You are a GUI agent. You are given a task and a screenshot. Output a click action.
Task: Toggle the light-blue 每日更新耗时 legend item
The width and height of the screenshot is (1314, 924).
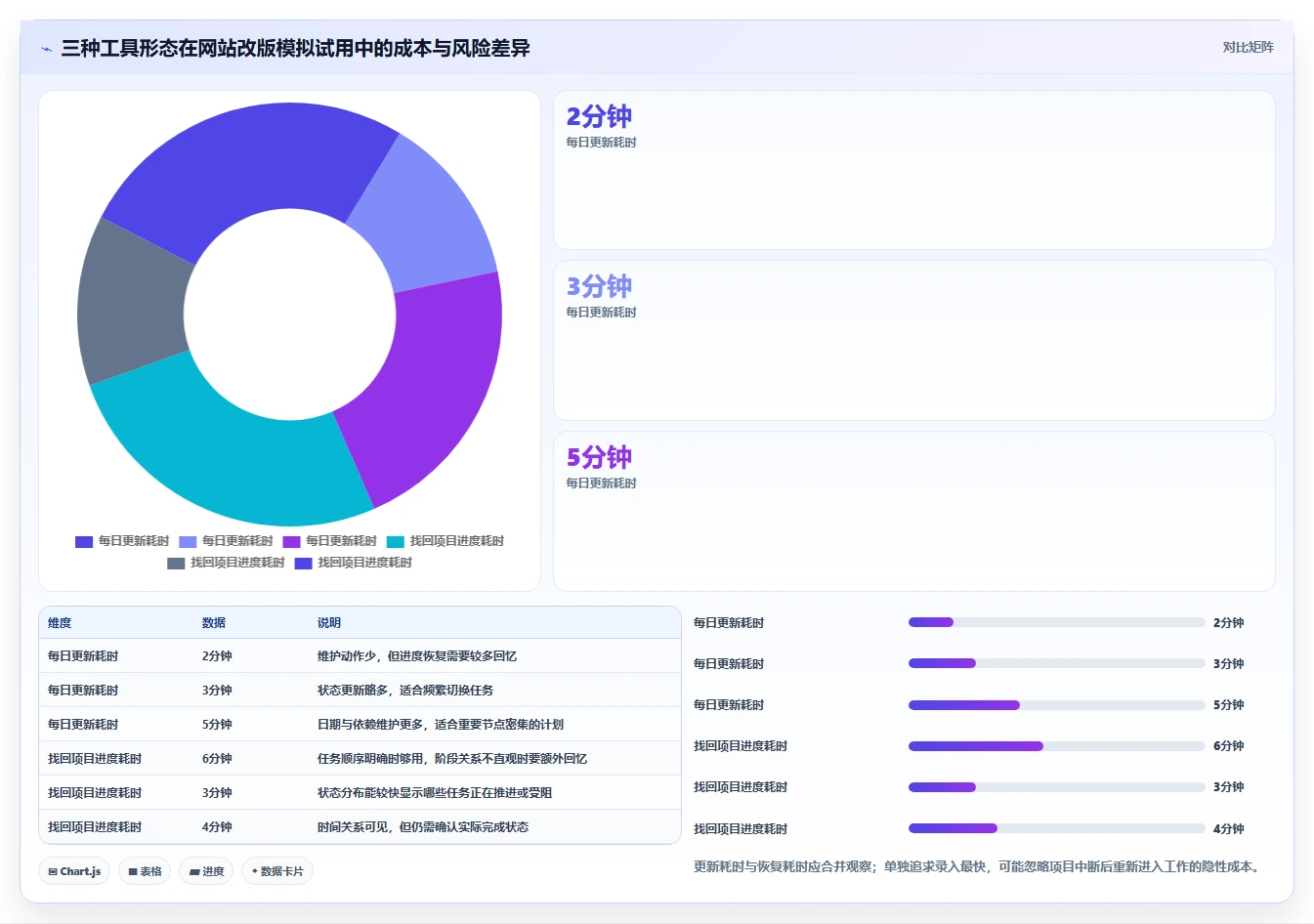[226, 541]
